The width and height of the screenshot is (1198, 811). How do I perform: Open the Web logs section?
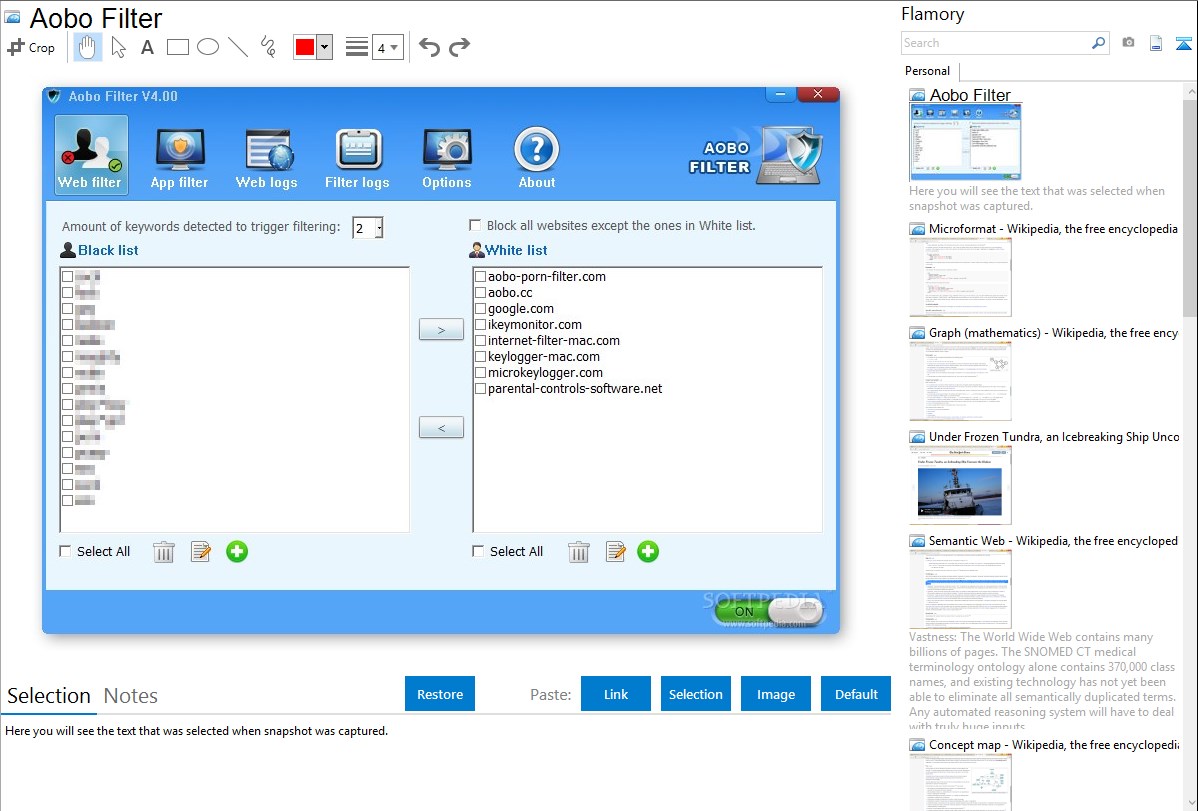pos(267,158)
